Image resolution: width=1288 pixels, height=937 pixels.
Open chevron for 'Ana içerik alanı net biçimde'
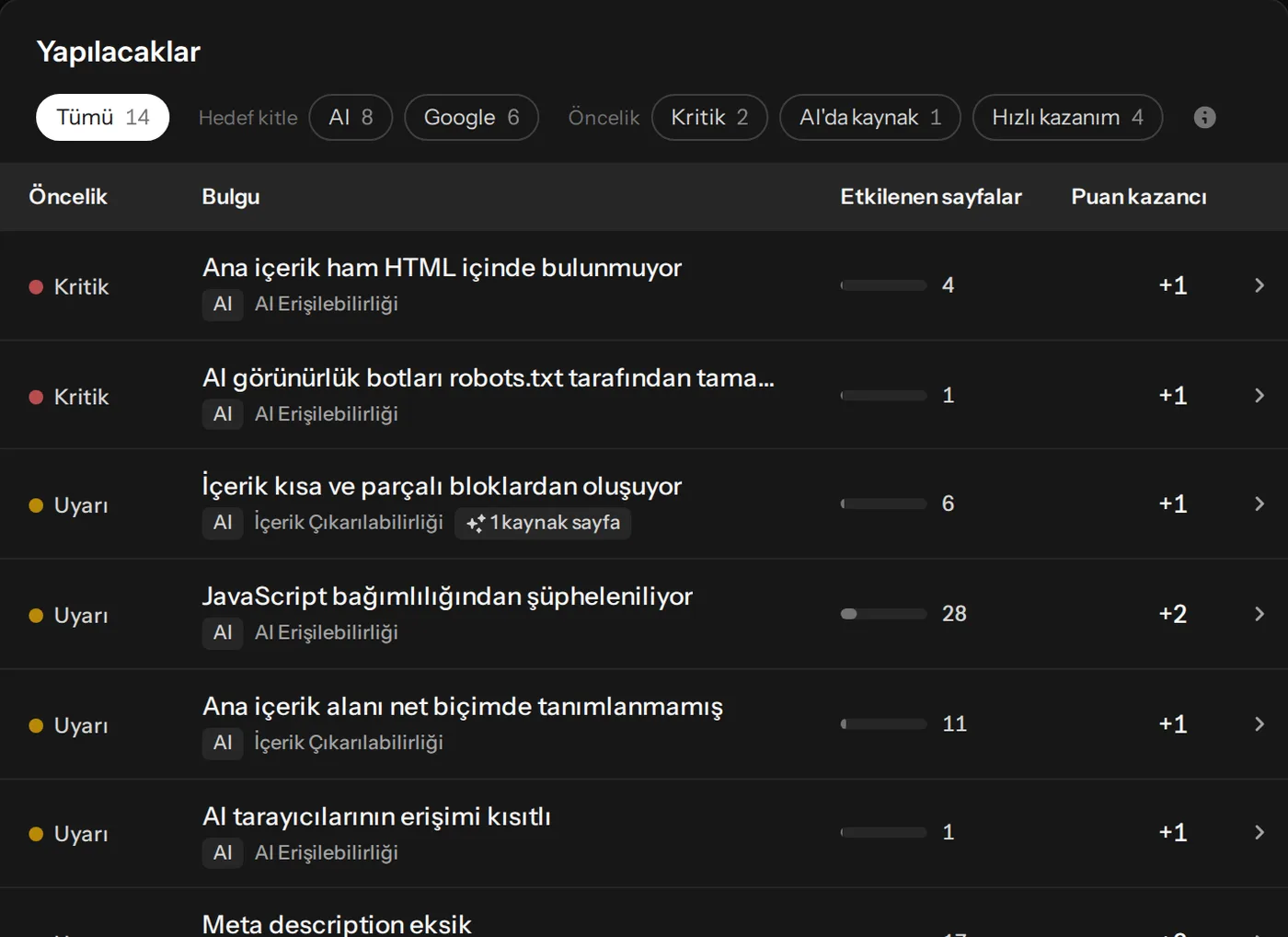1259,723
